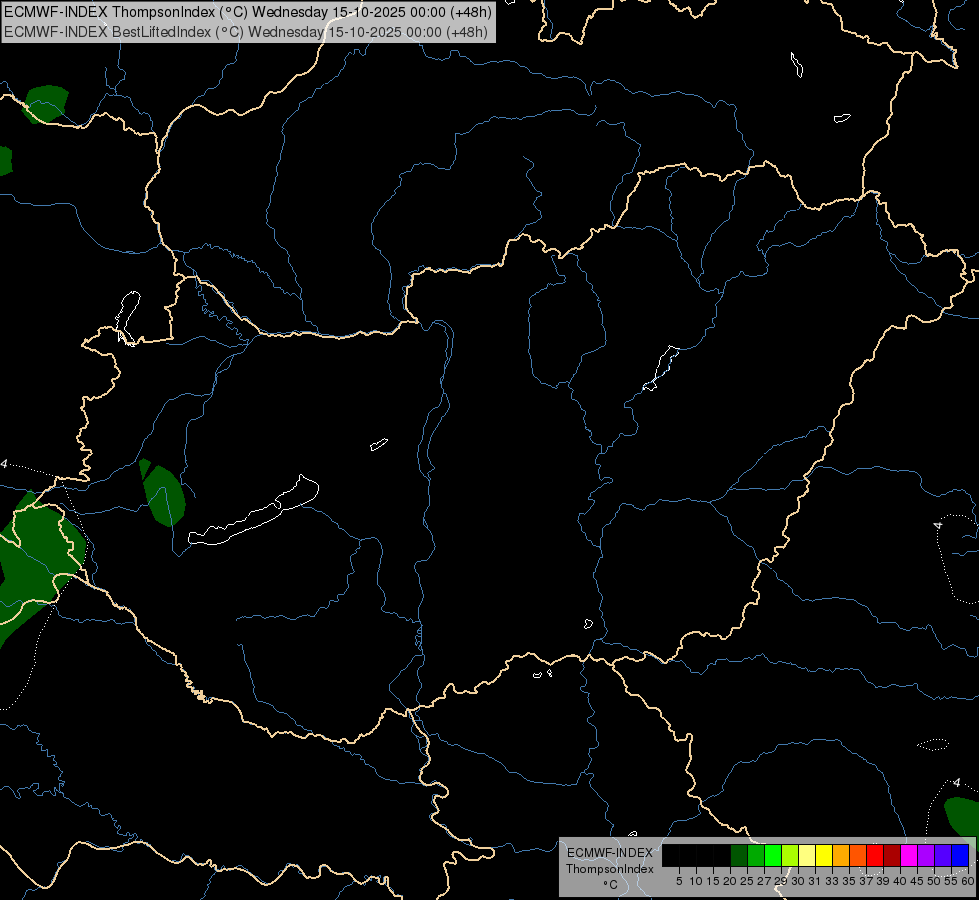Select the blue 55–60 legend swatch
This screenshot has width=979, height=900.
(x=960, y=855)
